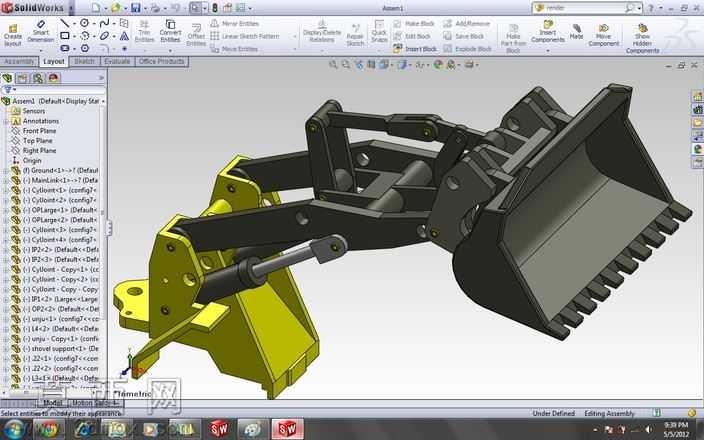Viewport: 704px width, 440px height.
Task: Select the Circle sketch tool
Action: [84, 23]
